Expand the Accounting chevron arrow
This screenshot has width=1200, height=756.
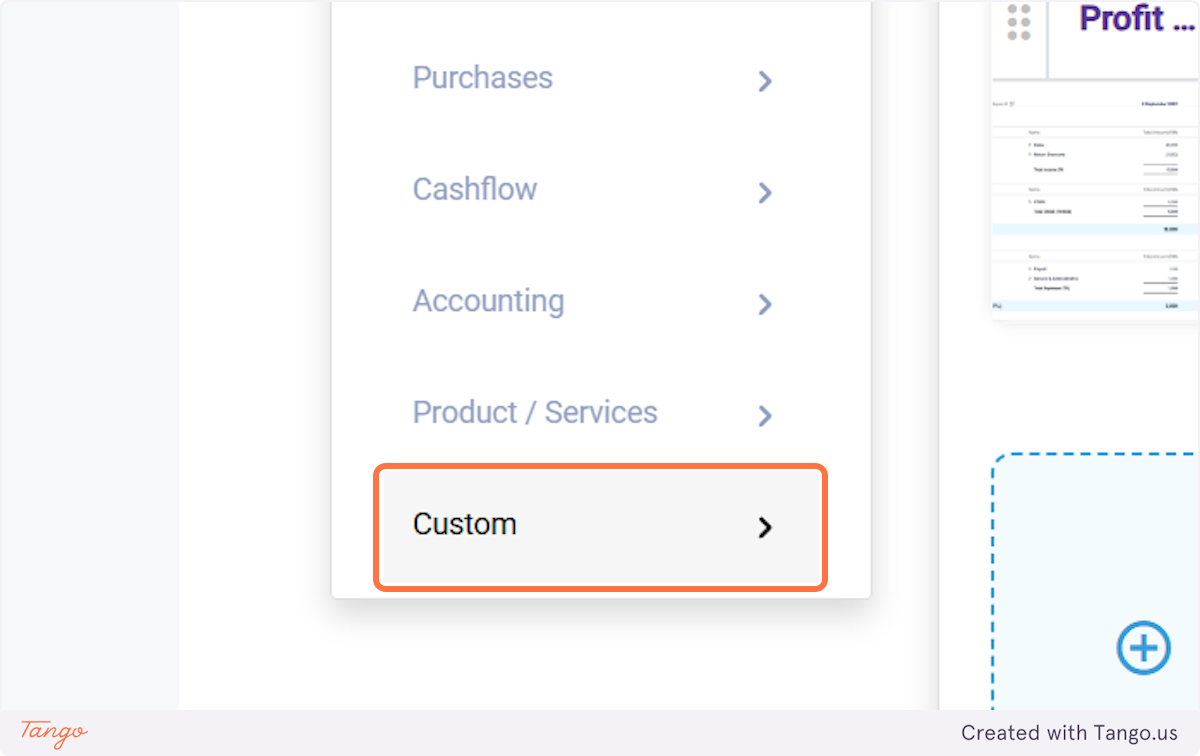pyautogui.click(x=765, y=304)
